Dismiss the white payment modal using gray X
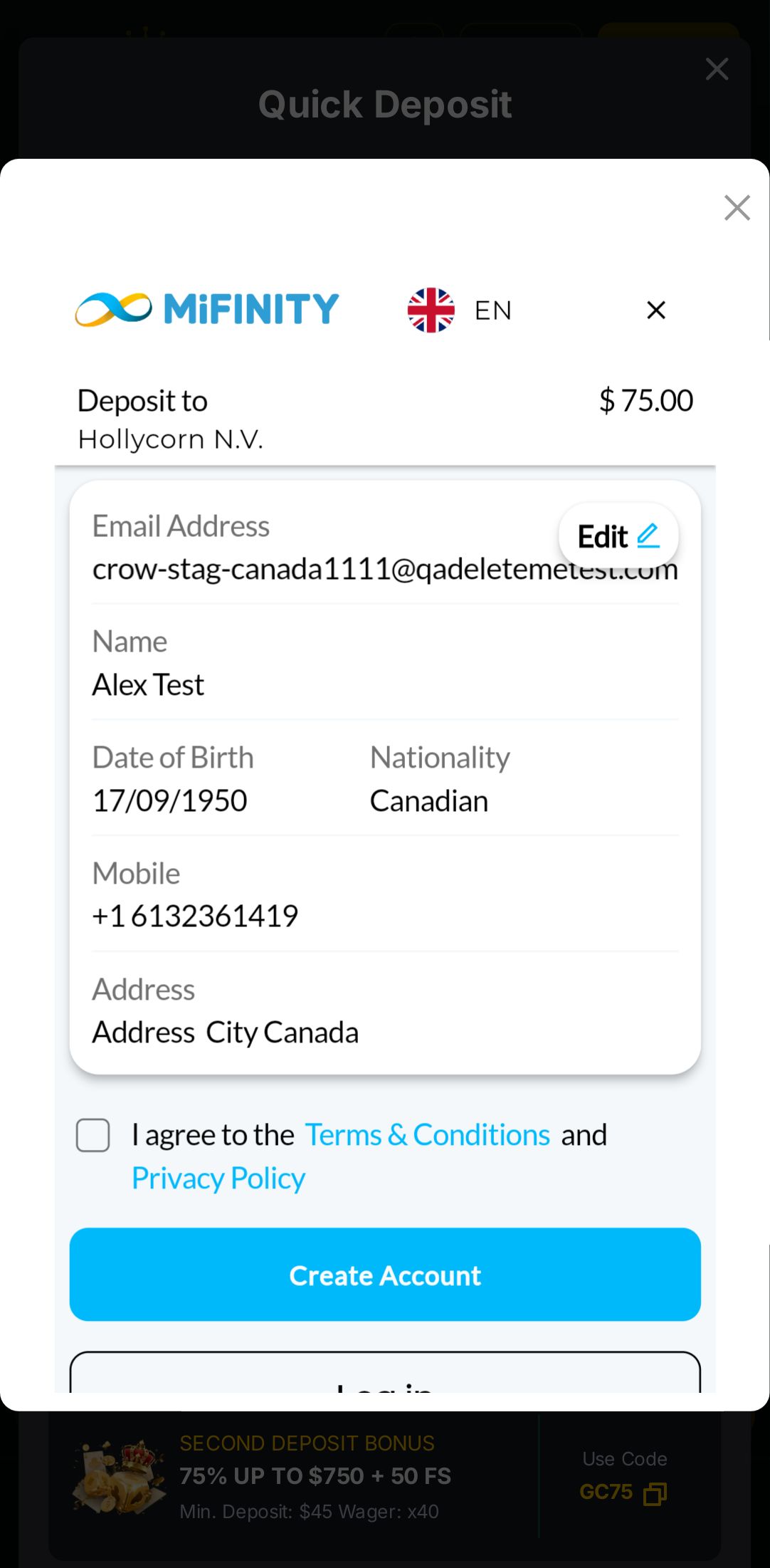Viewport: 770px width, 1568px height. [x=737, y=208]
